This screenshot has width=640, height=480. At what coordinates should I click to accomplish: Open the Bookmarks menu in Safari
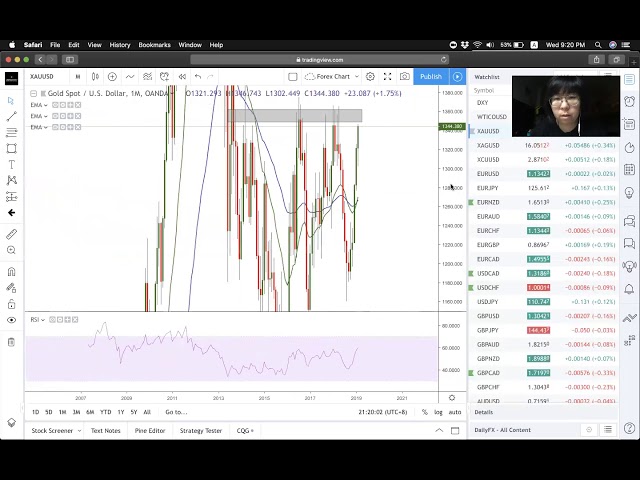click(154, 45)
